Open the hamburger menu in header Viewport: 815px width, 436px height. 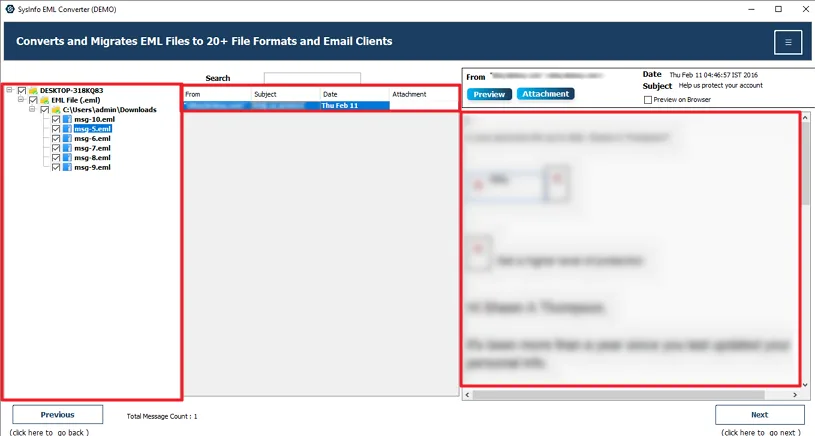point(787,42)
